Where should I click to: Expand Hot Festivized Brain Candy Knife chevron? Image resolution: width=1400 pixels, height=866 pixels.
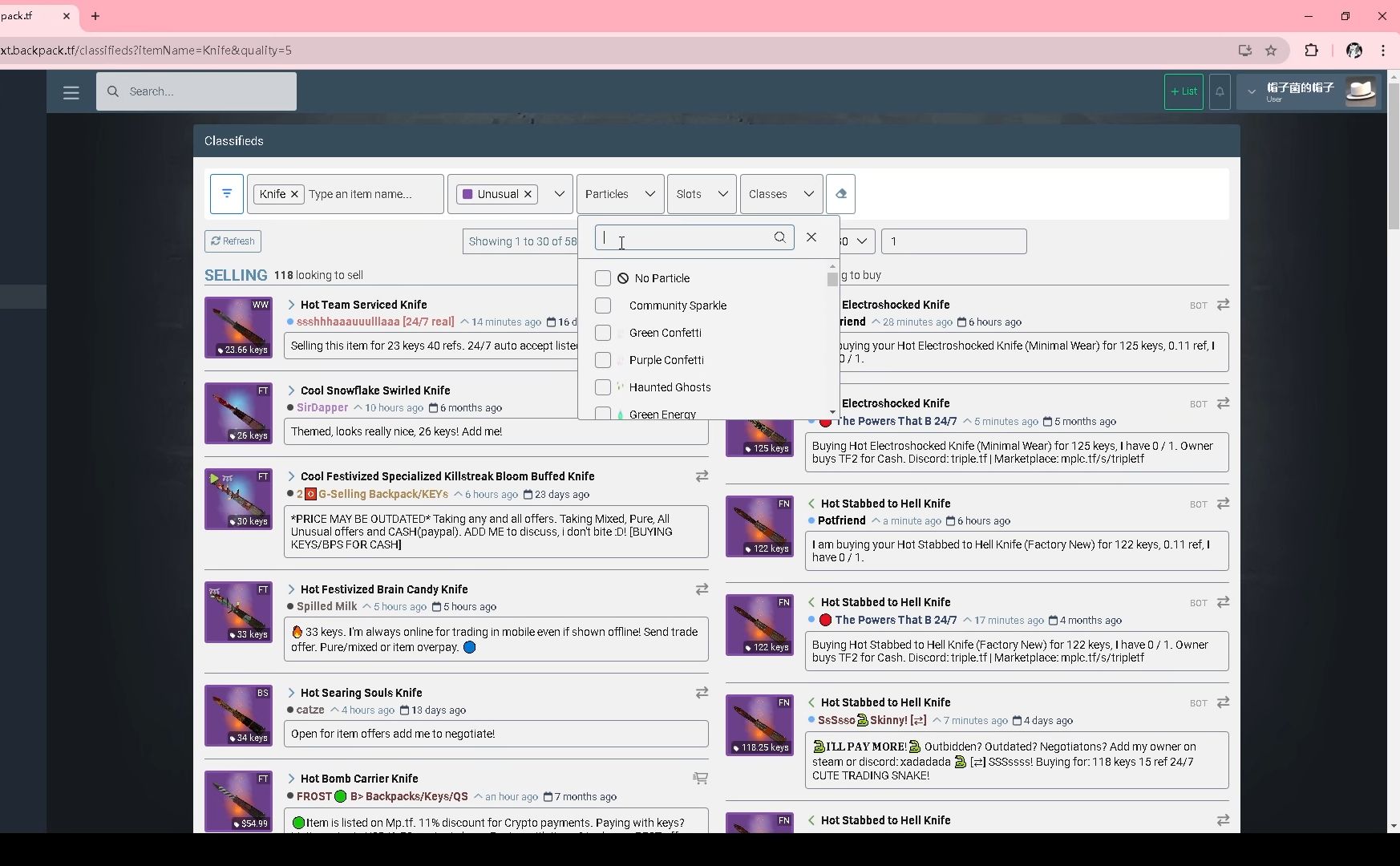[291, 589]
